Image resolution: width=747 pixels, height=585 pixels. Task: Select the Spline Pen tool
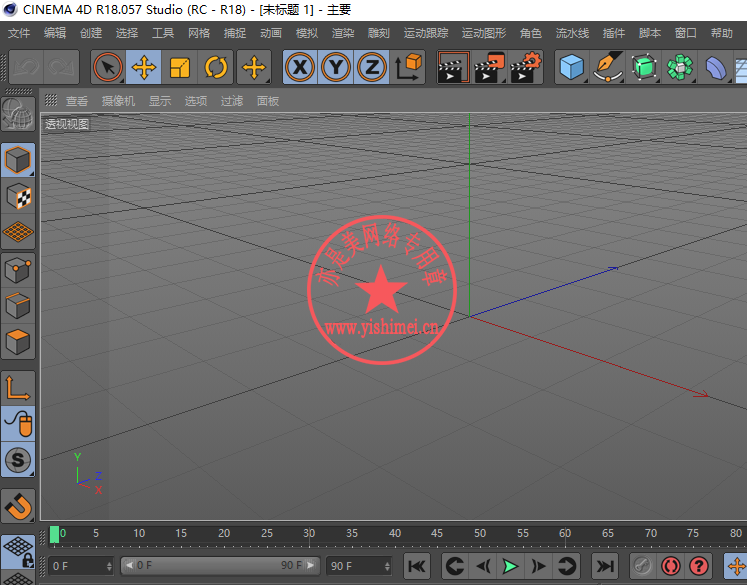point(608,67)
